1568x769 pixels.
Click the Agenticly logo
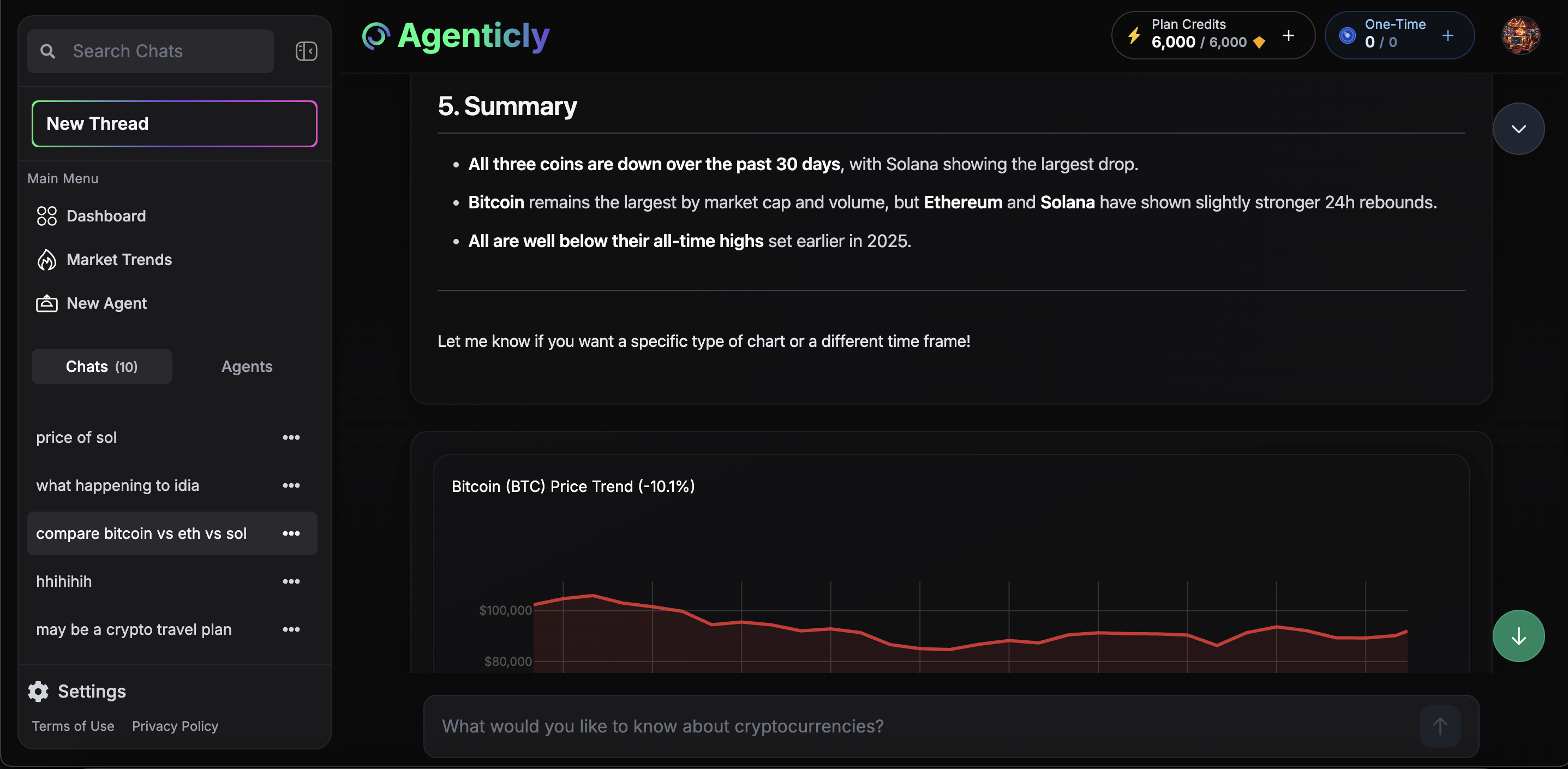coord(456,35)
